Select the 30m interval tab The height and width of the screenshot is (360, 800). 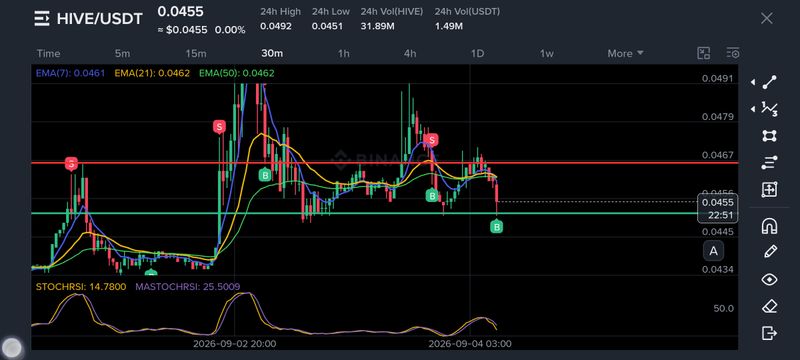click(x=272, y=54)
